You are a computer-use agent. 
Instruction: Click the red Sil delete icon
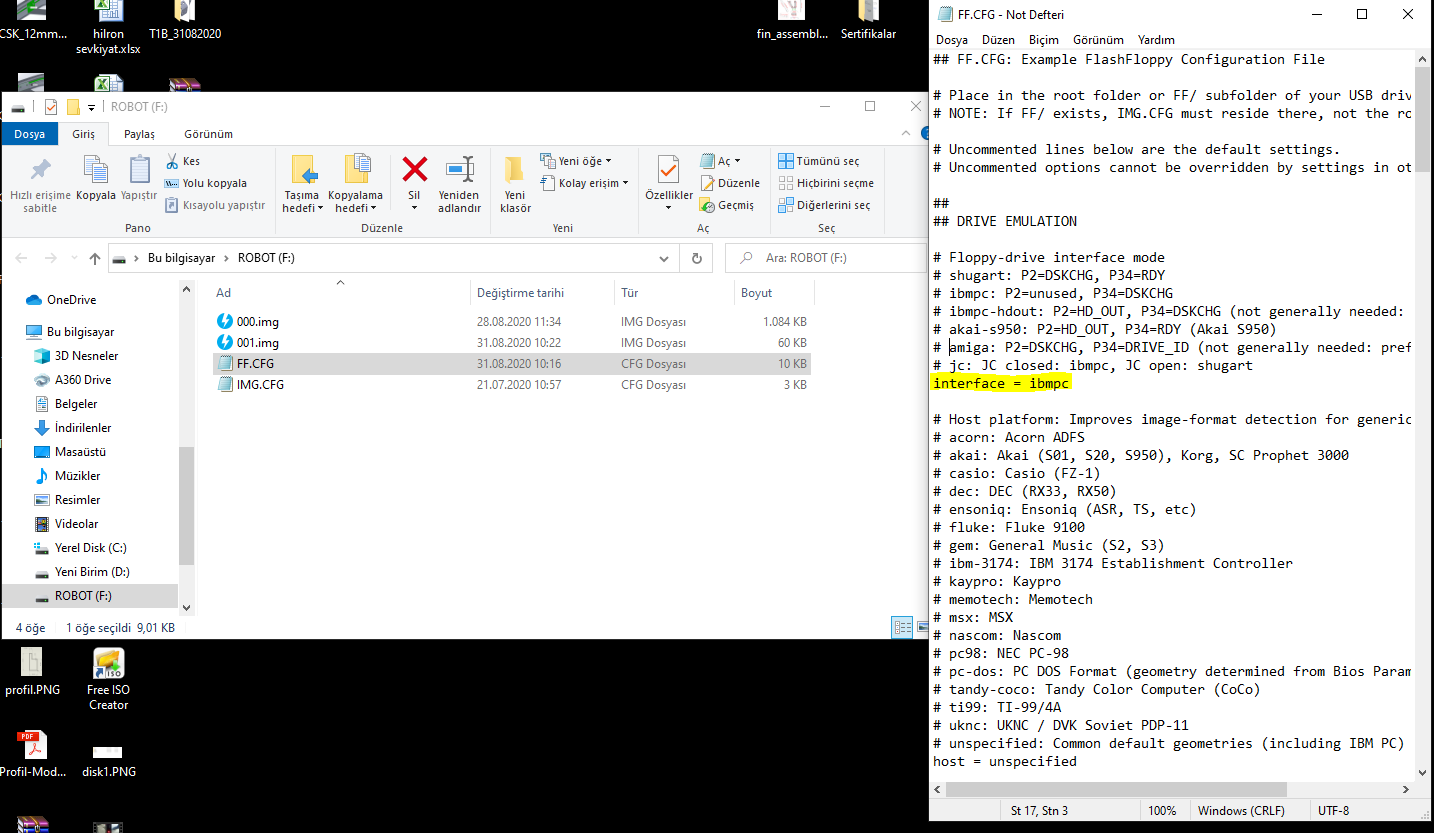[x=414, y=169]
